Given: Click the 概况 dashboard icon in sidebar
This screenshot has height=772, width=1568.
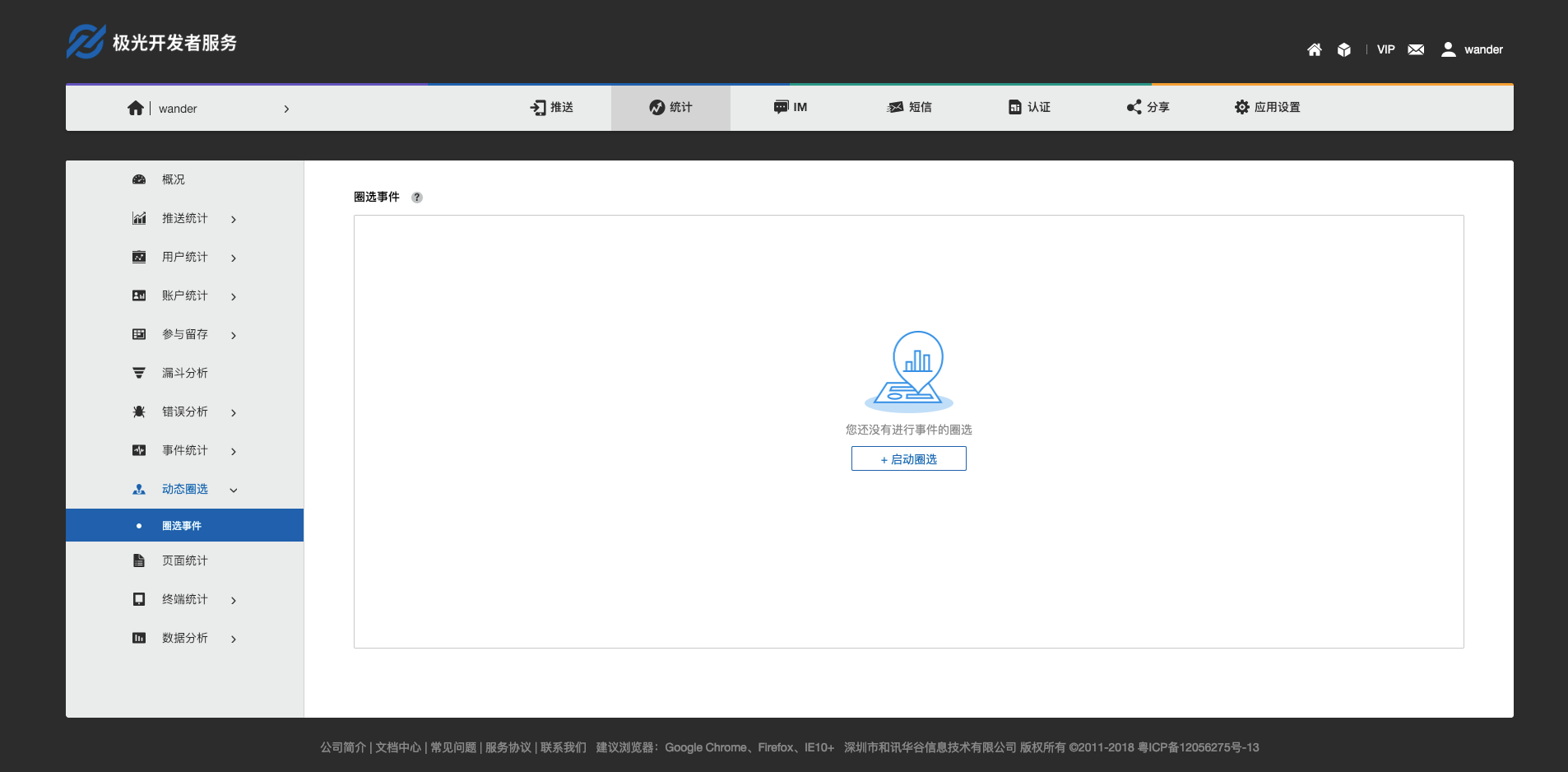Looking at the screenshot, I should click(x=139, y=179).
